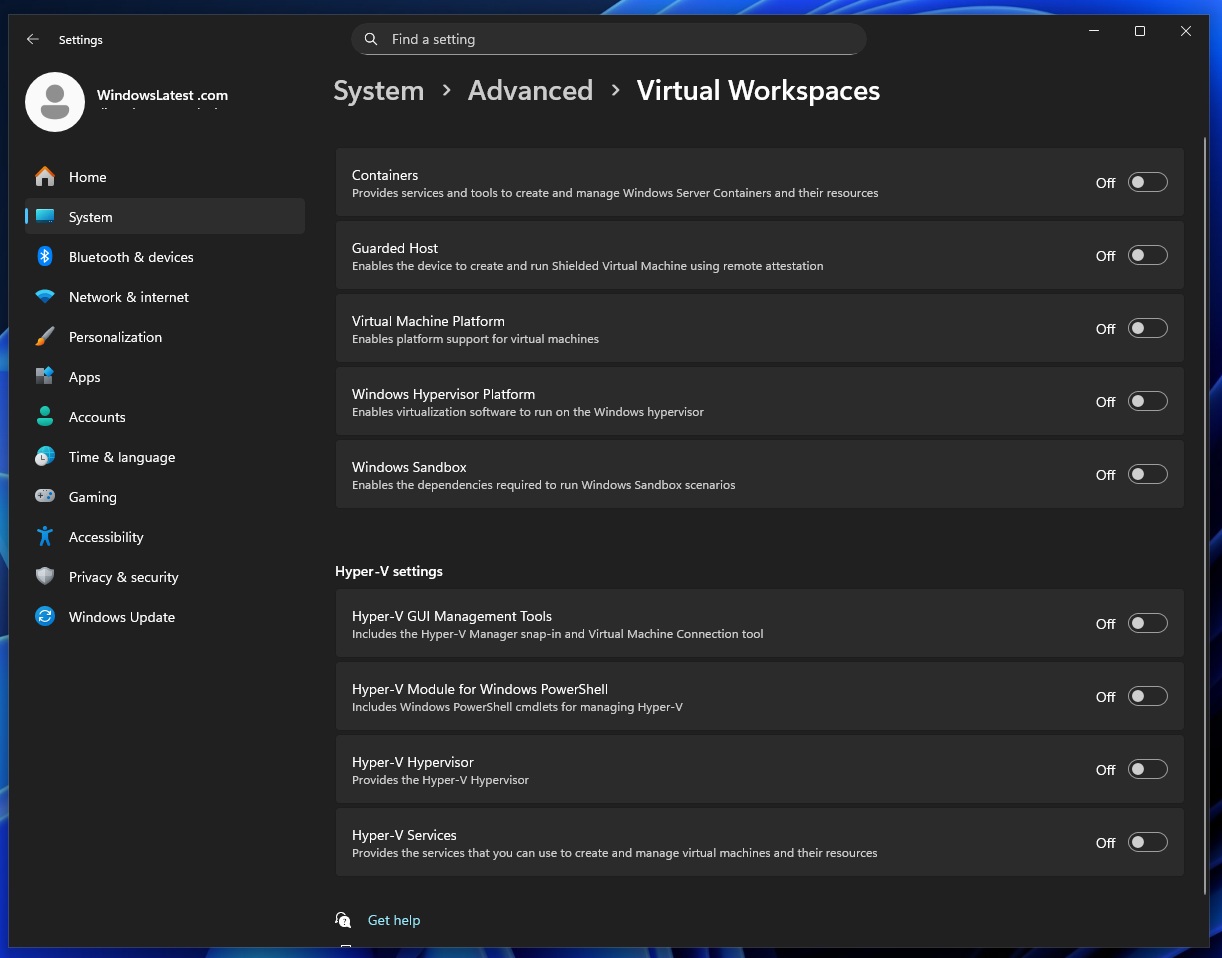Click the Accounts icon in sidebar
This screenshot has width=1222, height=958.
(44, 417)
